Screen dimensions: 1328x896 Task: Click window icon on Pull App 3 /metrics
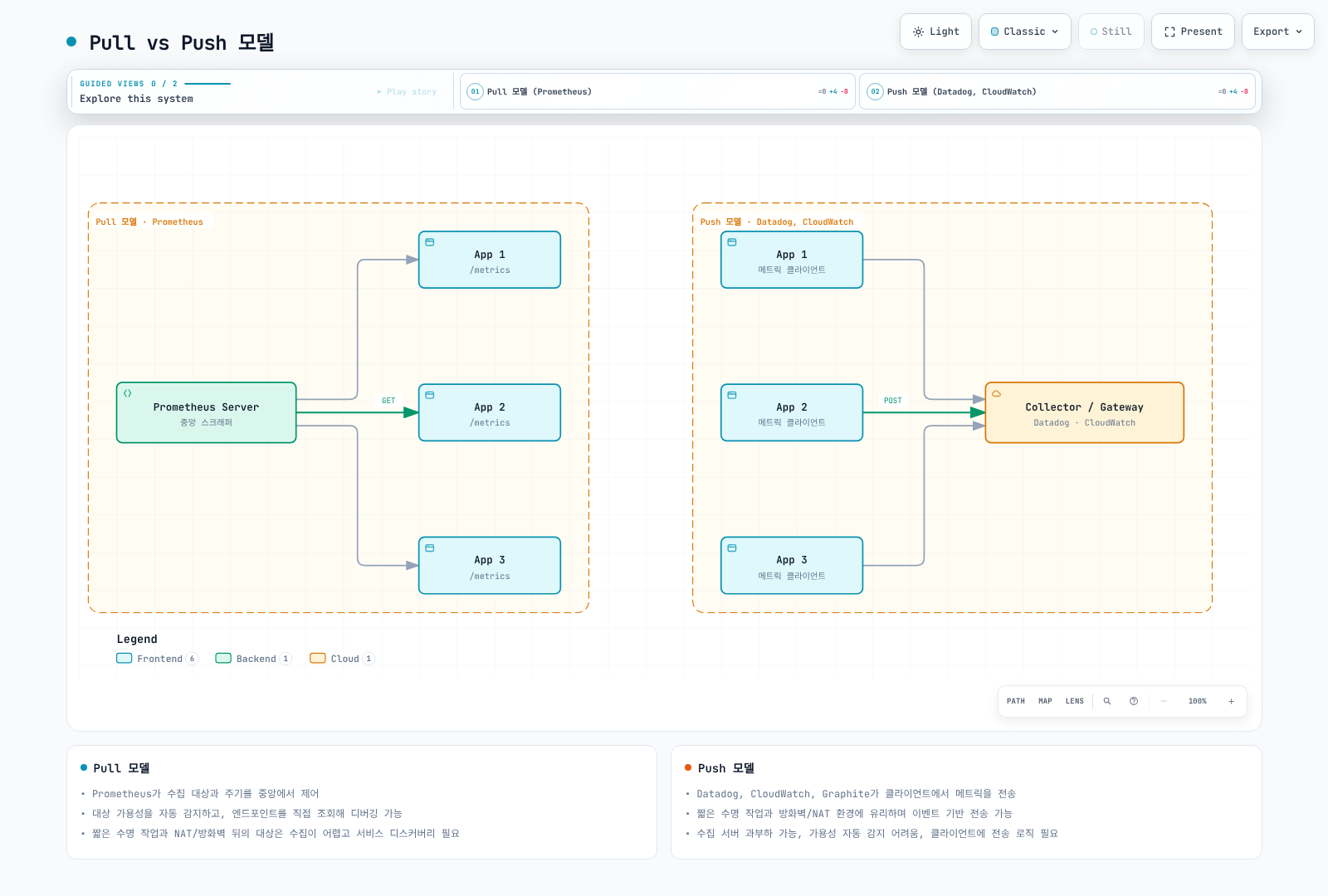click(430, 548)
